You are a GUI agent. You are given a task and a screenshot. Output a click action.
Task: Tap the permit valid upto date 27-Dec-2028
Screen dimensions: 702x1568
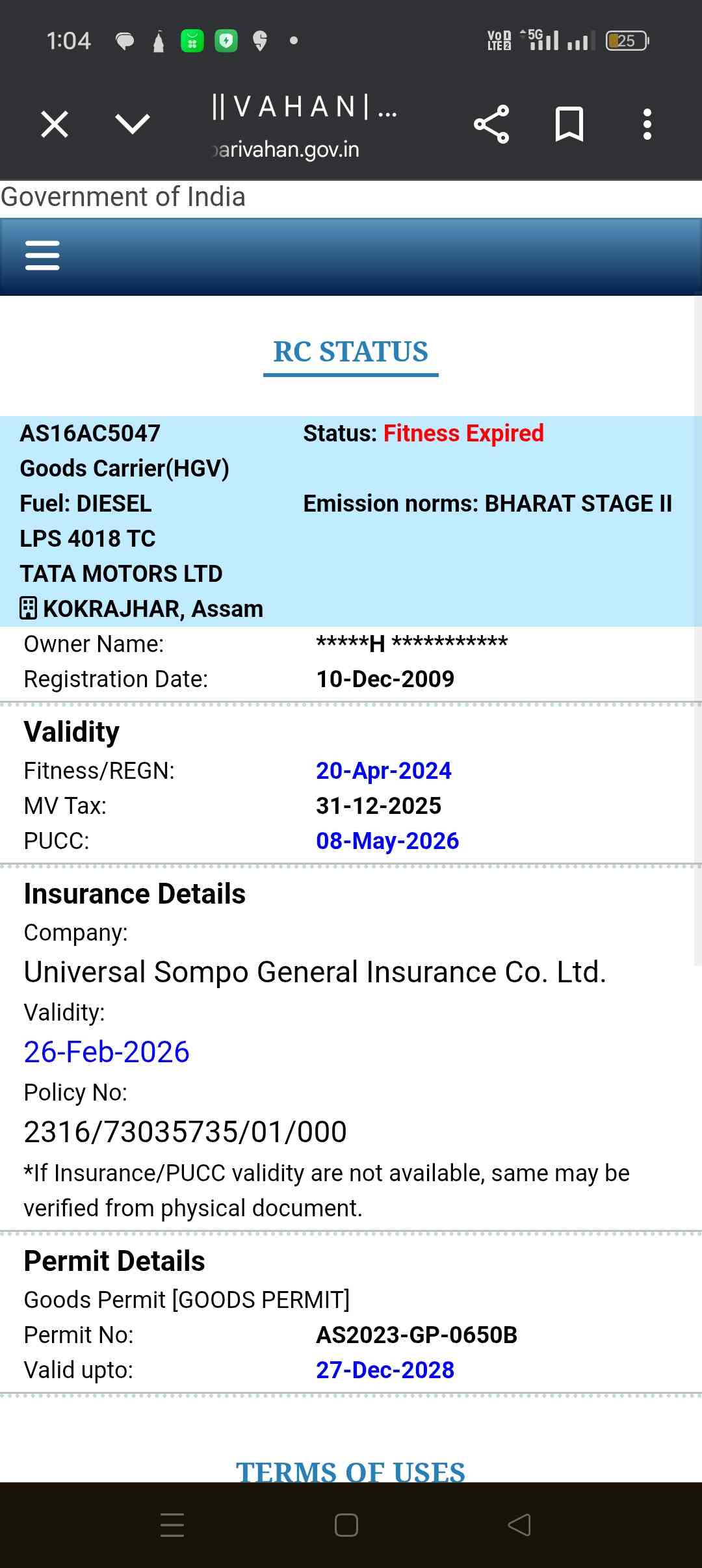385,1370
